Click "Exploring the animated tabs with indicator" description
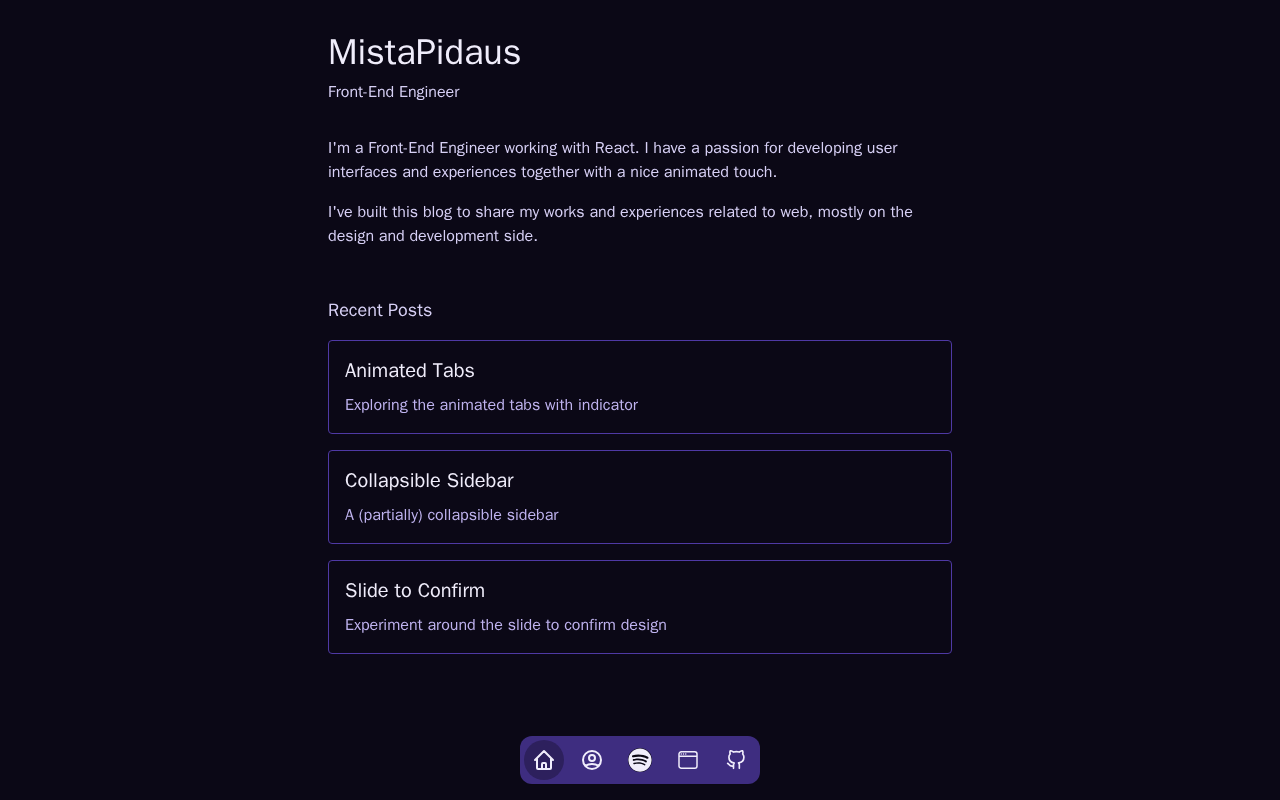The height and width of the screenshot is (800, 1280). pos(491,405)
